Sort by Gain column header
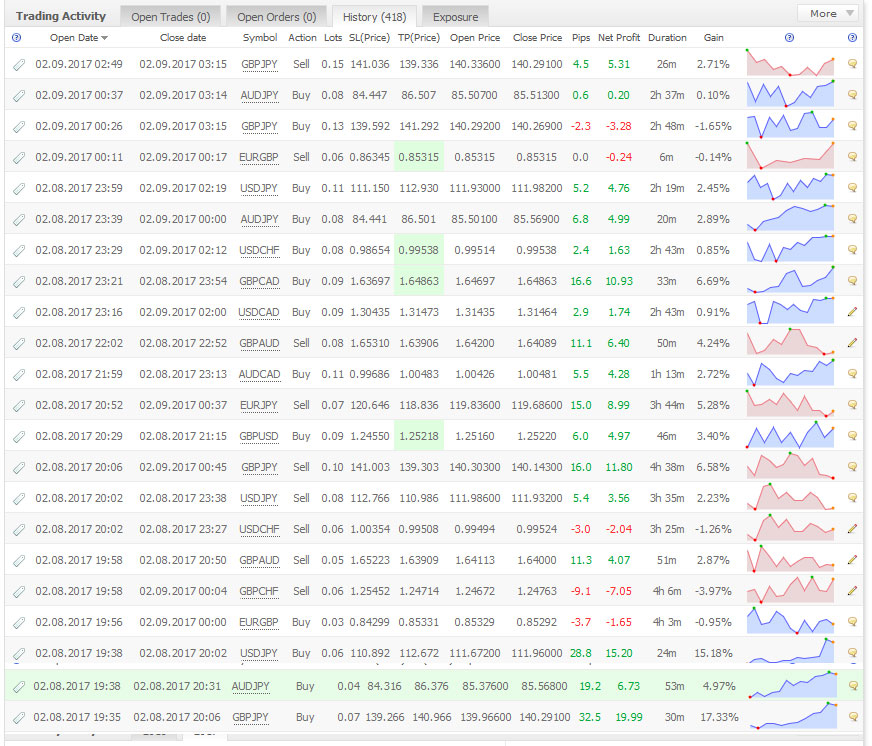 (x=713, y=37)
